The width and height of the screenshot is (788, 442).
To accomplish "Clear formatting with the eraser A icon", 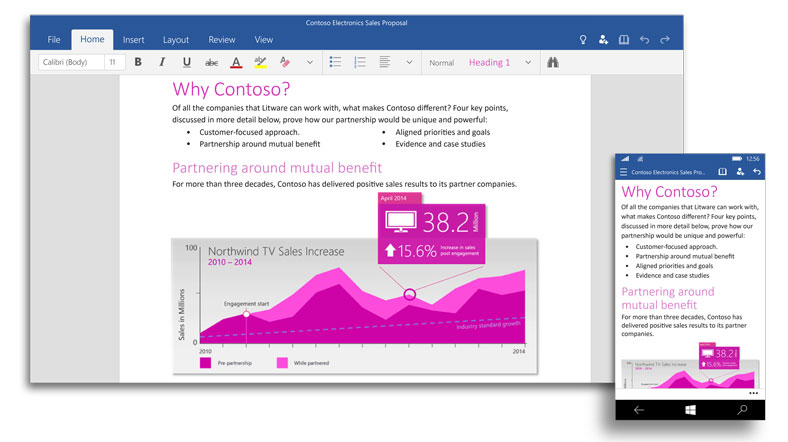I will (285, 62).
